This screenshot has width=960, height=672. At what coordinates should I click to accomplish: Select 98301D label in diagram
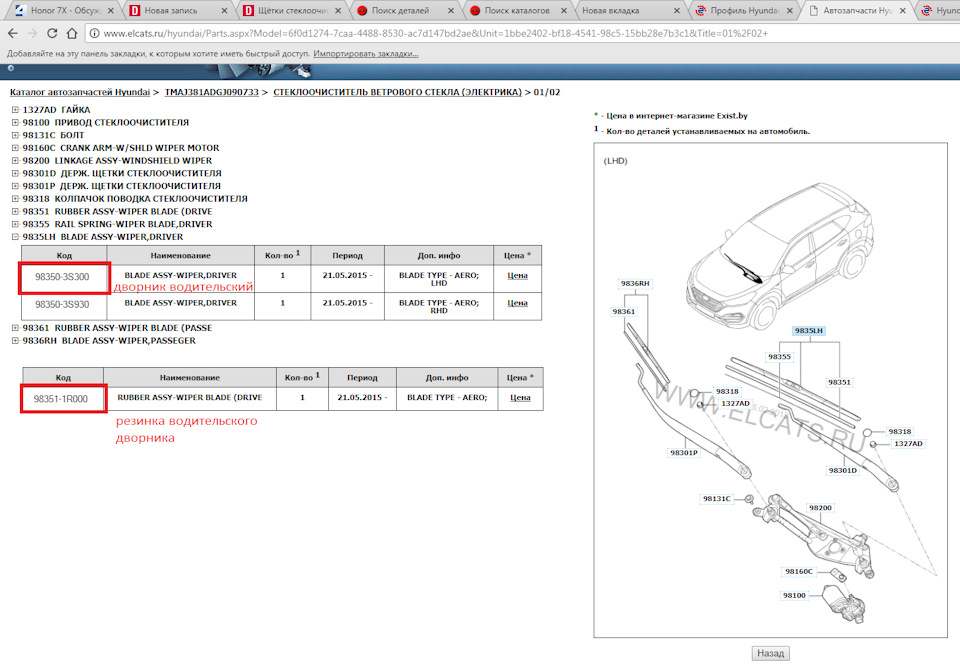(x=842, y=470)
